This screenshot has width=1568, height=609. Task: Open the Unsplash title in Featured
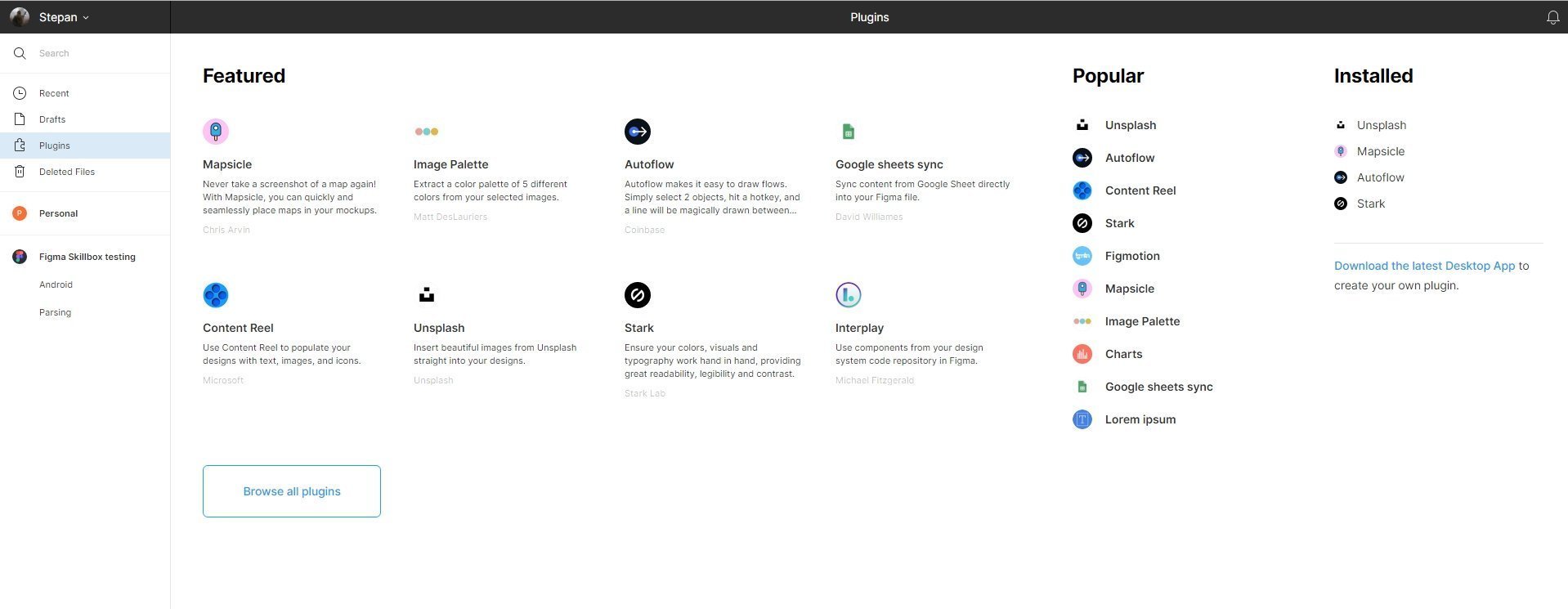[x=439, y=328]
